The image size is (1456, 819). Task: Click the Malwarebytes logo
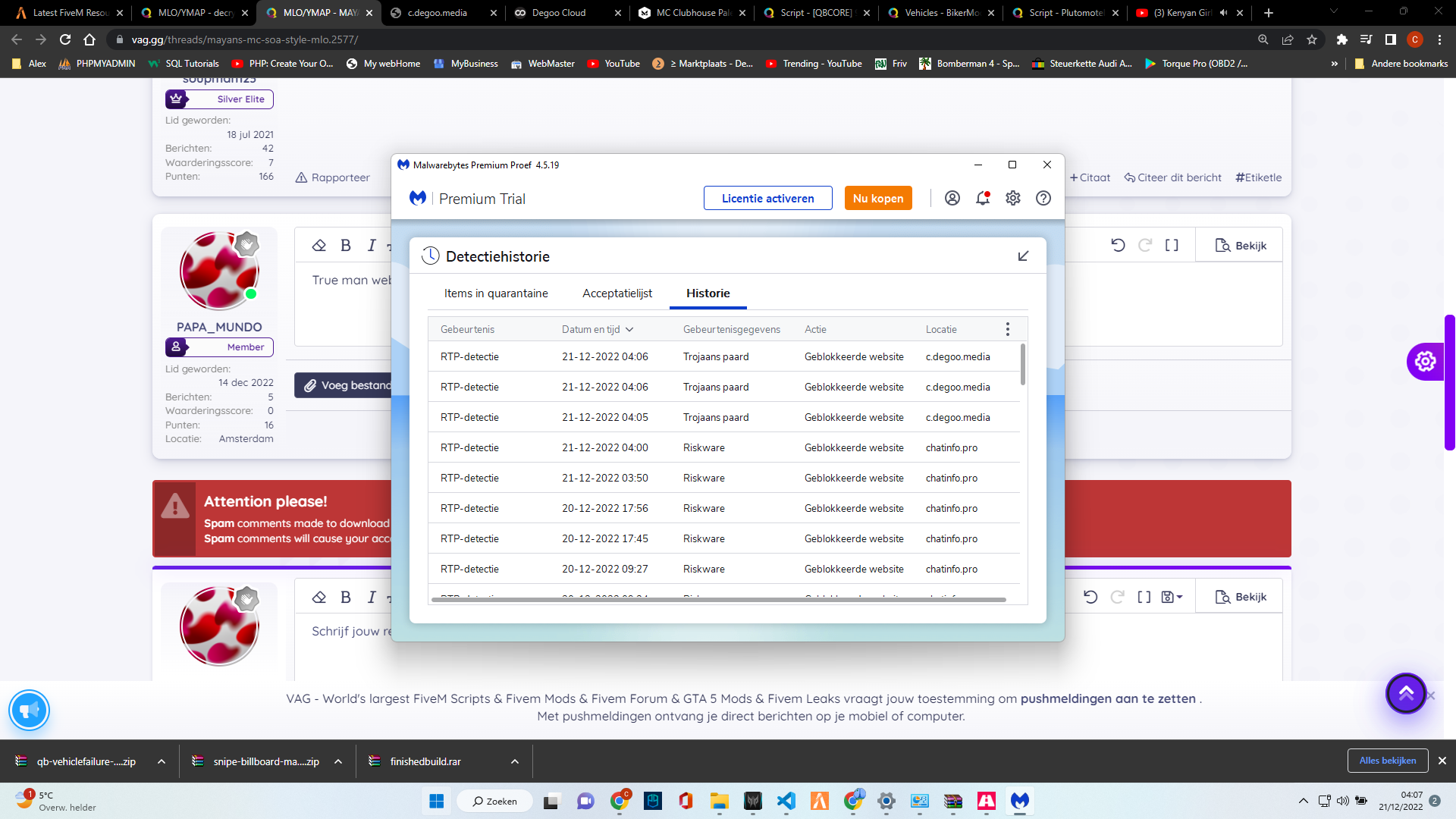point(418,198)
